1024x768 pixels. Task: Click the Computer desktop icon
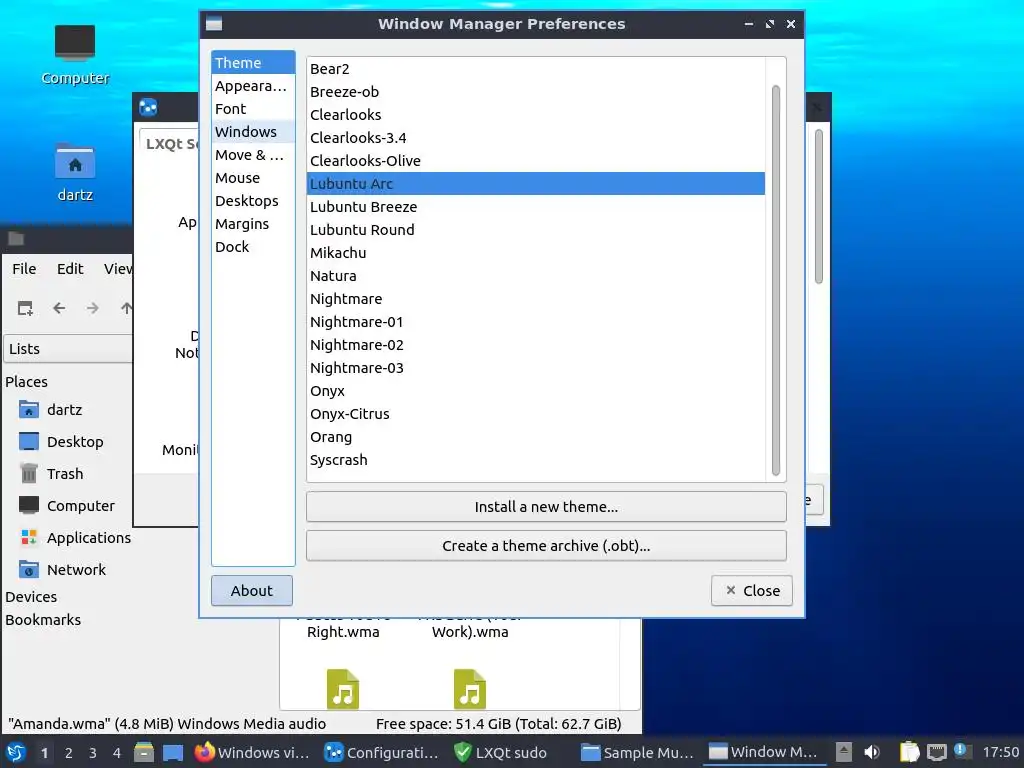click(75, 55)
